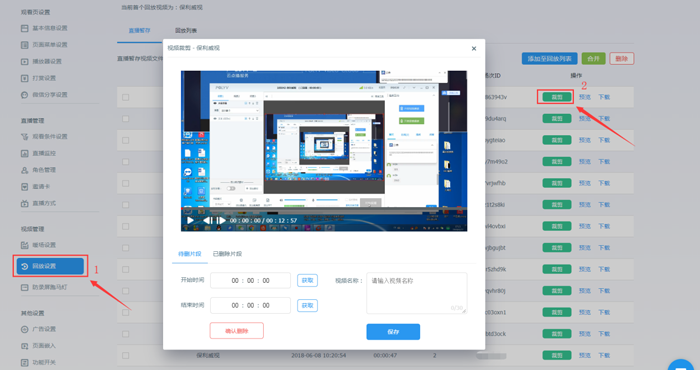Close the 视频裁剪 dialog with the X

click(x=474, y=49)
